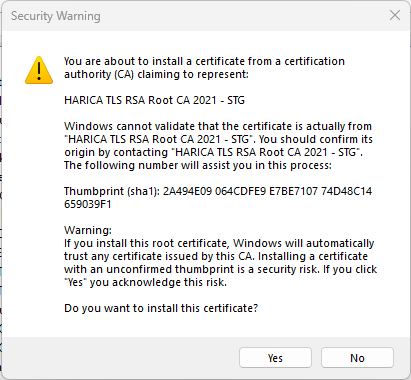Click the thumbprint segment 2A494E09
Screen dimensions: 411x380
tap(187, 191)
